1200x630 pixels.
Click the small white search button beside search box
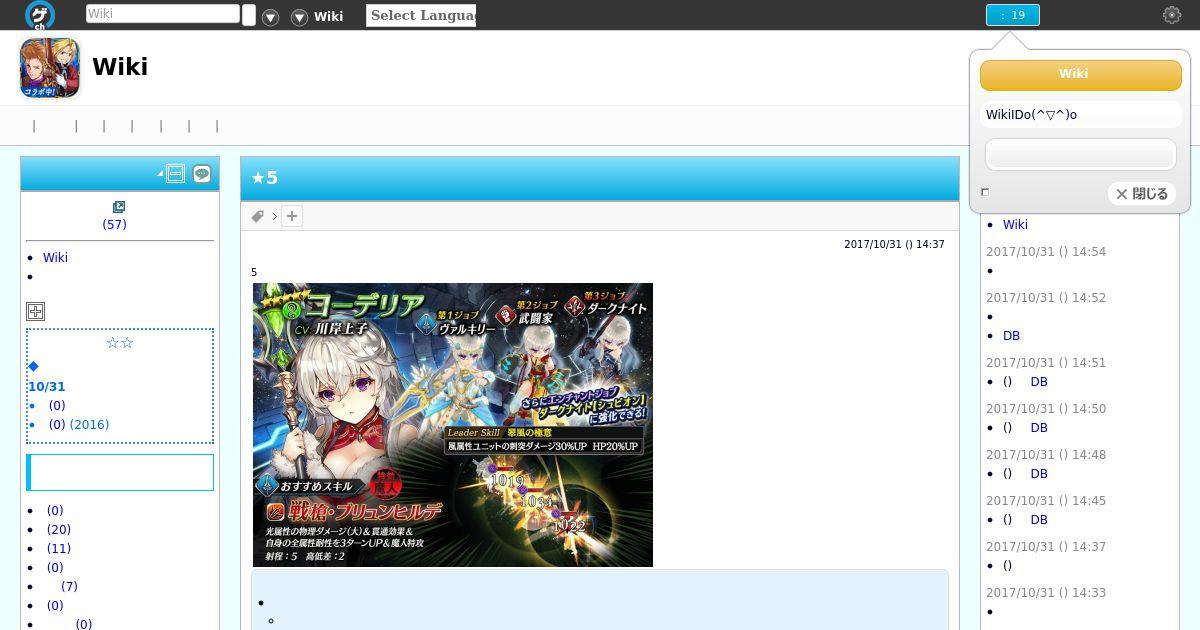249,16
